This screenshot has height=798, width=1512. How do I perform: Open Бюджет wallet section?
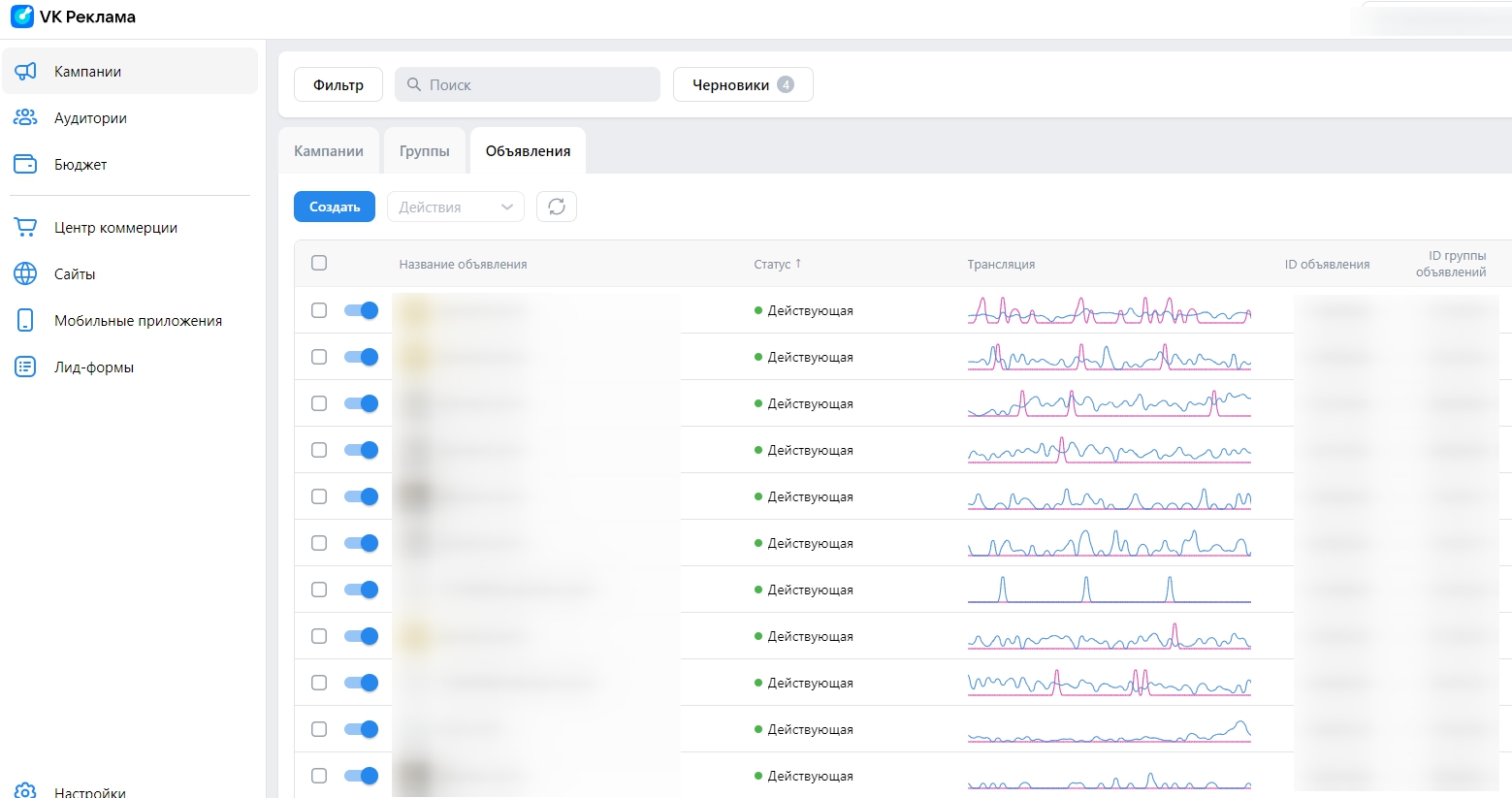click(130, 165)
